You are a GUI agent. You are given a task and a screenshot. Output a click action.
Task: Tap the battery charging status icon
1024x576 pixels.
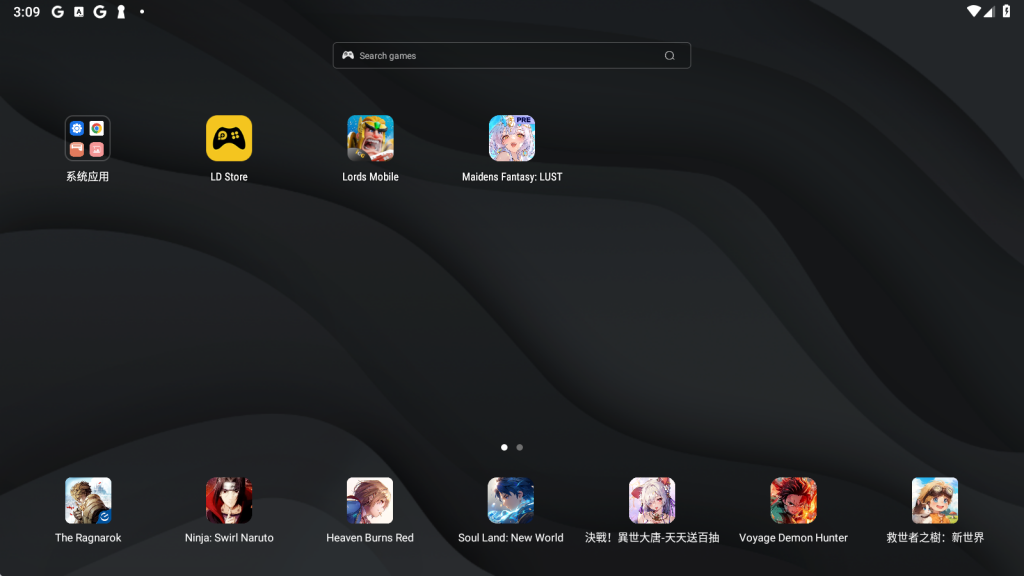pos(1006,11)
